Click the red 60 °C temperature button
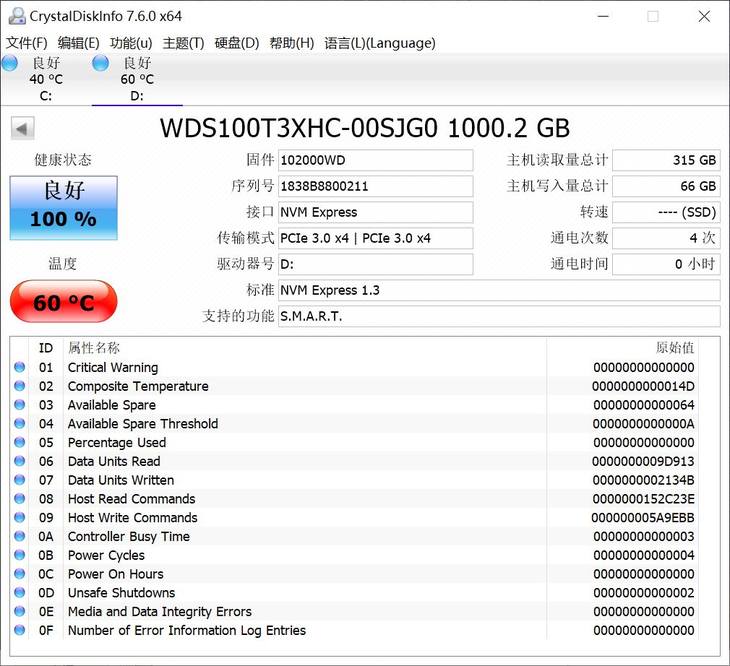Viewport: 730px width, 666px height. tap(64, 302)
